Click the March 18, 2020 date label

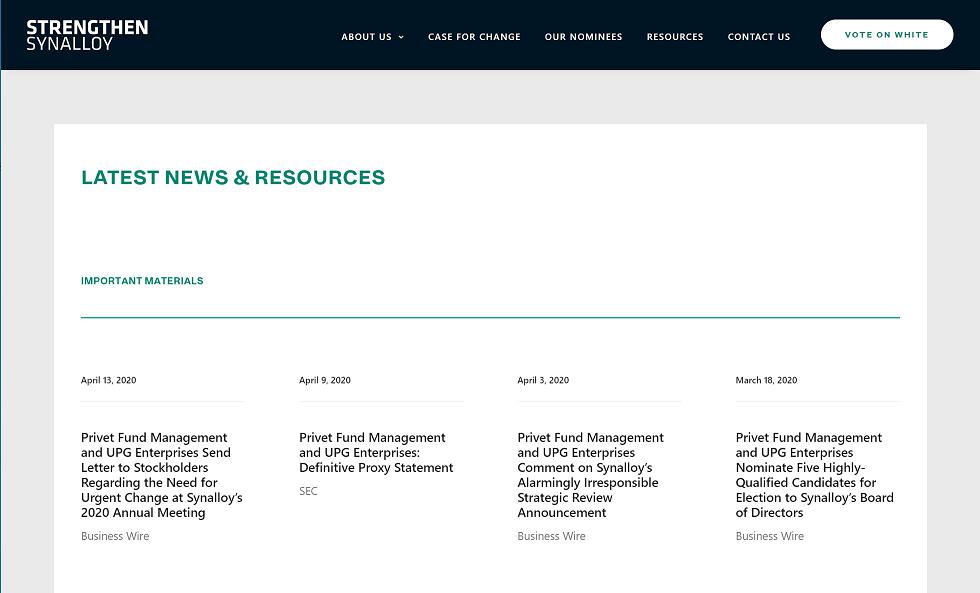[x=766, y=380]
